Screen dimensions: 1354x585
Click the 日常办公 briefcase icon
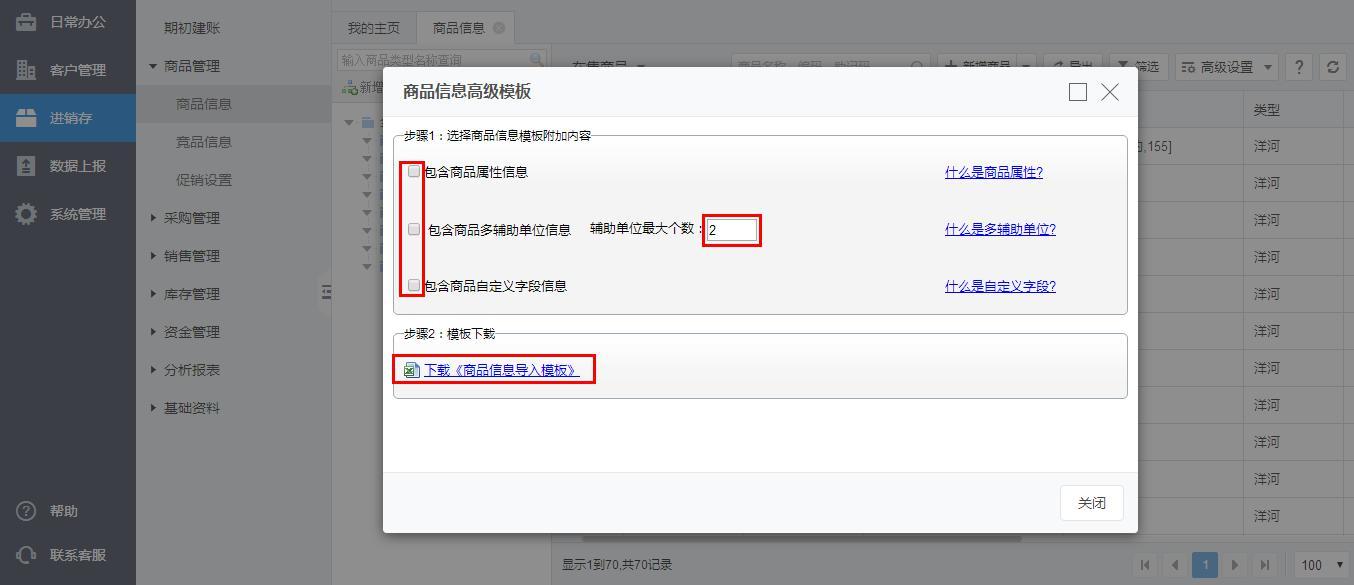click(x=26, y=22)
